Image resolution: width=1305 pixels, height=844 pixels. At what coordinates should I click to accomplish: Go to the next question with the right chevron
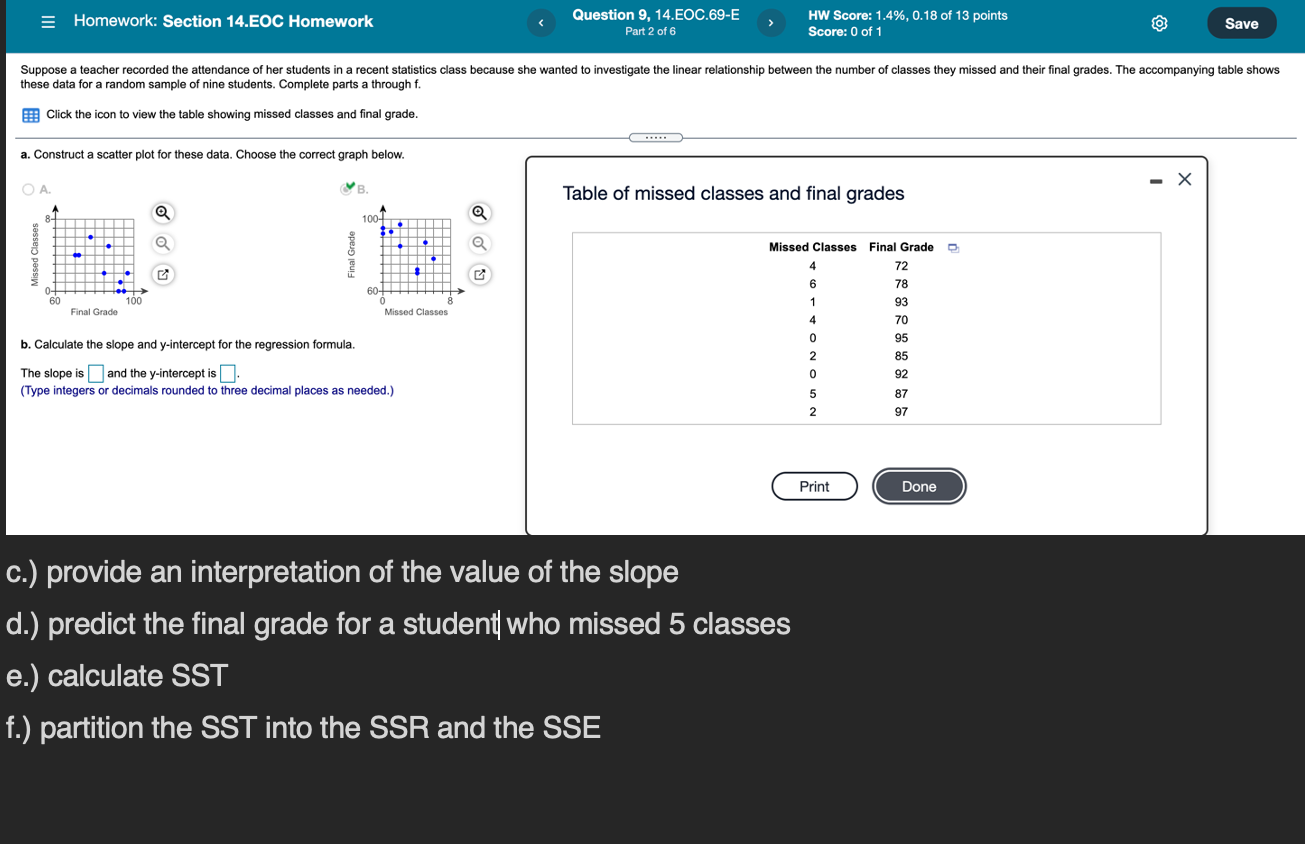point(769,22)
